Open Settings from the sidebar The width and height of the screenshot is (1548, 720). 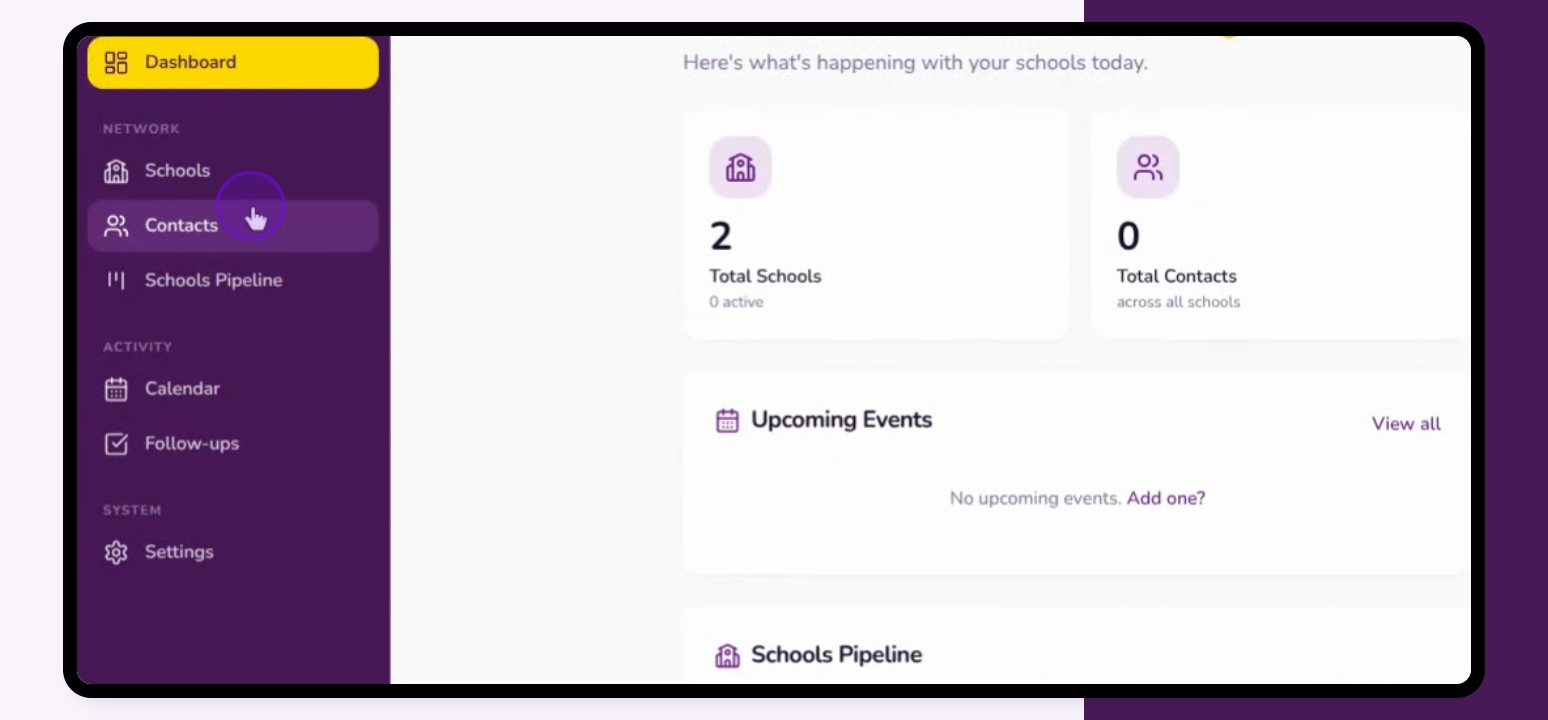coord(179,552)
